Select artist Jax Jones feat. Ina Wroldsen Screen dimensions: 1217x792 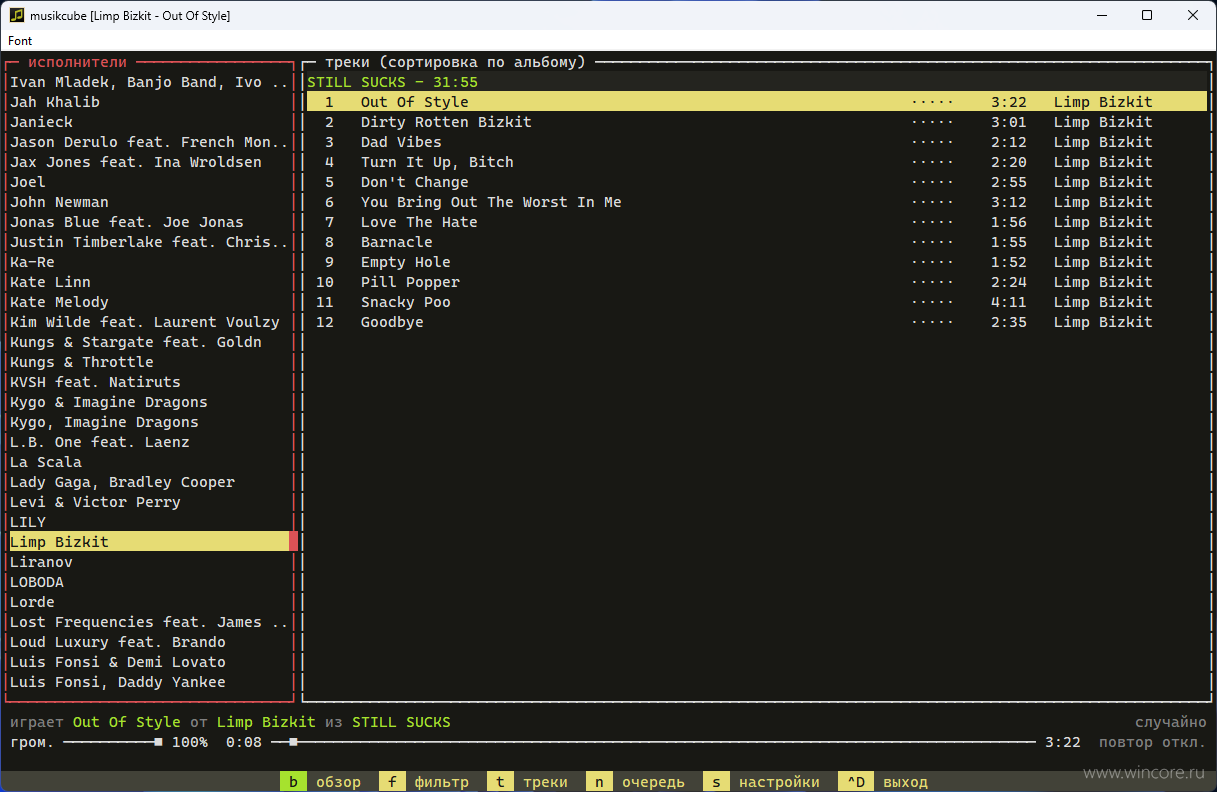pos(148,162)
